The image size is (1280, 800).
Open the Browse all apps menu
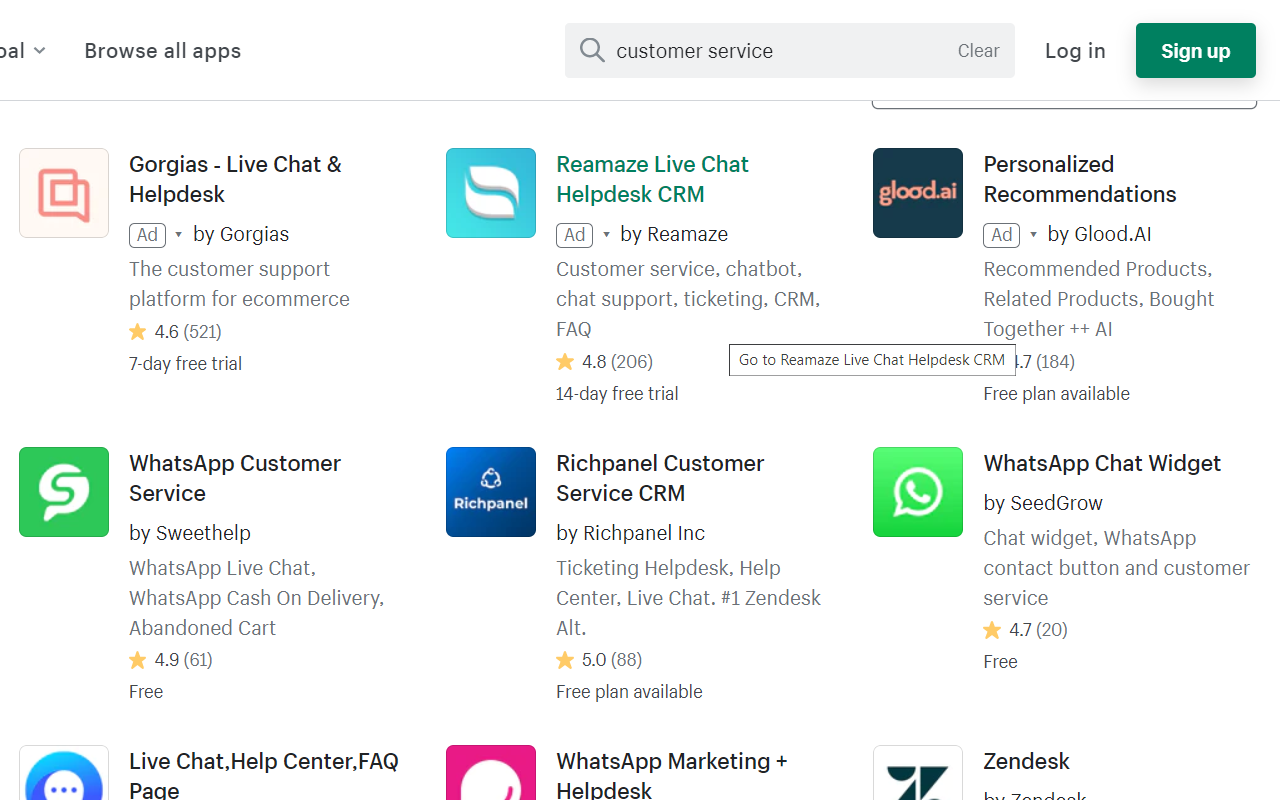162,50
